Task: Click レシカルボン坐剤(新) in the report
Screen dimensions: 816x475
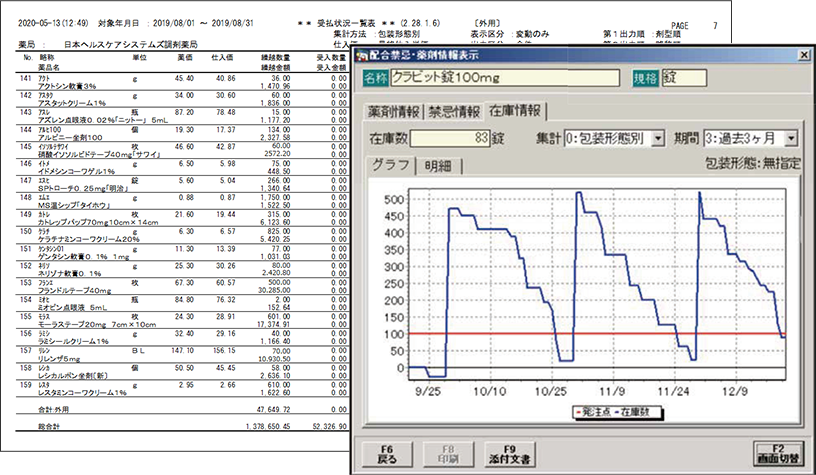Action: click(73, 376)
